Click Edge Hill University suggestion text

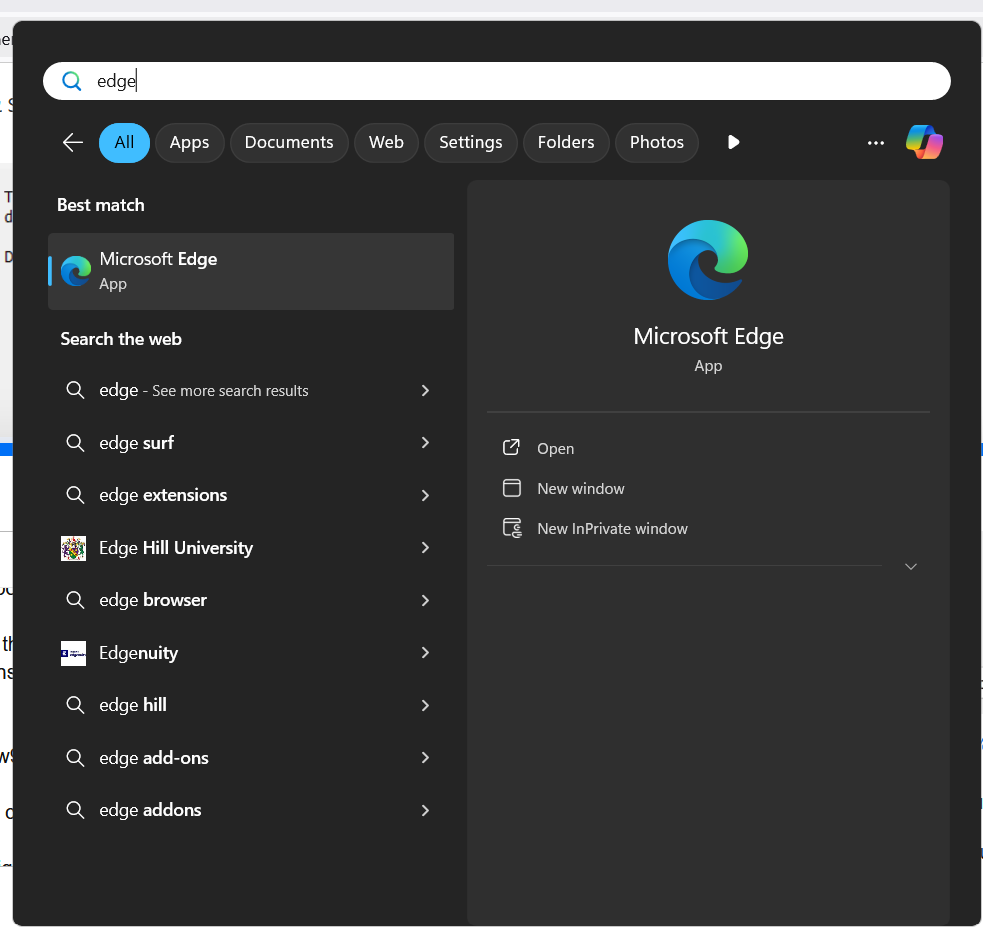(176, 548)
